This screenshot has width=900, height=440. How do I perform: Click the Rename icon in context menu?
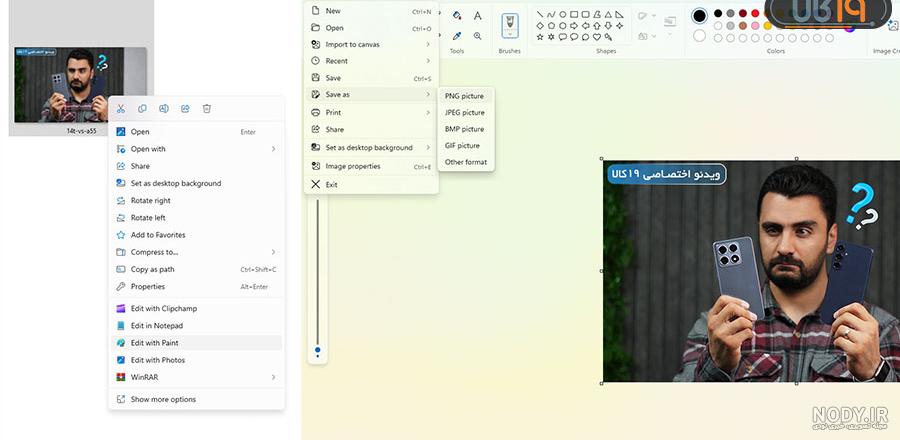point(164,108)
